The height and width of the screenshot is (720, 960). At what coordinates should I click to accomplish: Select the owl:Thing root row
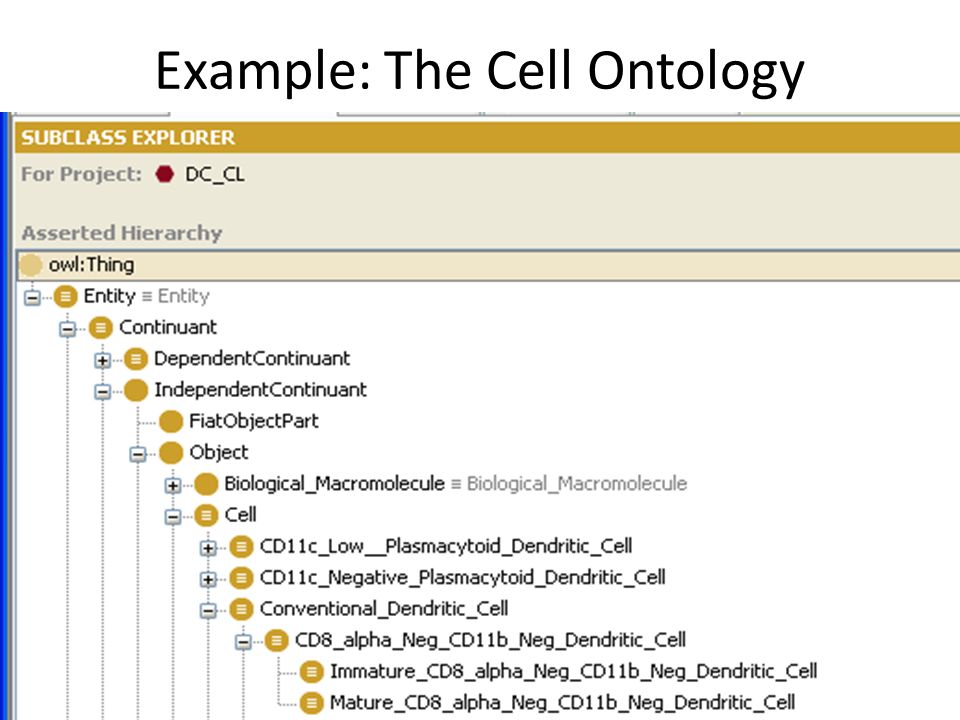(x=488, y=265)
